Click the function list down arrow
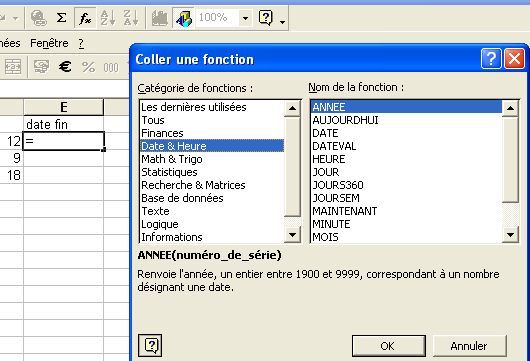This screenshot has height=361, width=530. point(510,235)
